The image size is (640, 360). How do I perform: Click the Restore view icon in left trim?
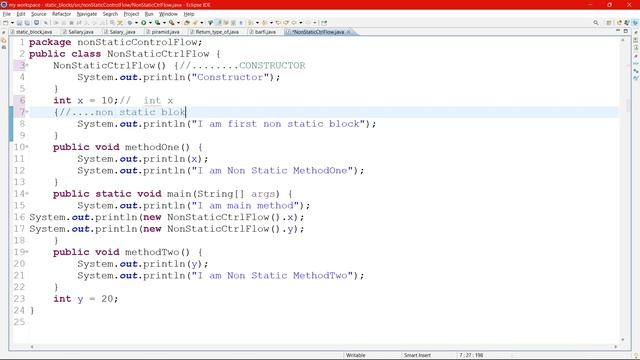[x=4, y=32]
